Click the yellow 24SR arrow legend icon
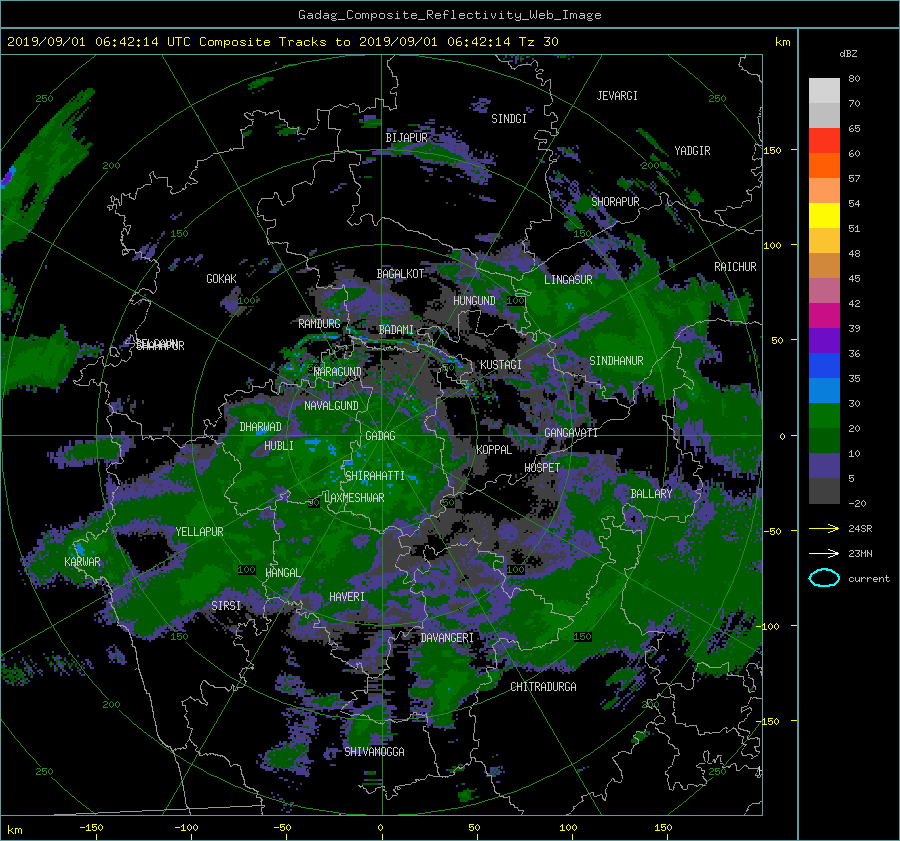This screenshot has height=841, width=900. tap(824, 528)
